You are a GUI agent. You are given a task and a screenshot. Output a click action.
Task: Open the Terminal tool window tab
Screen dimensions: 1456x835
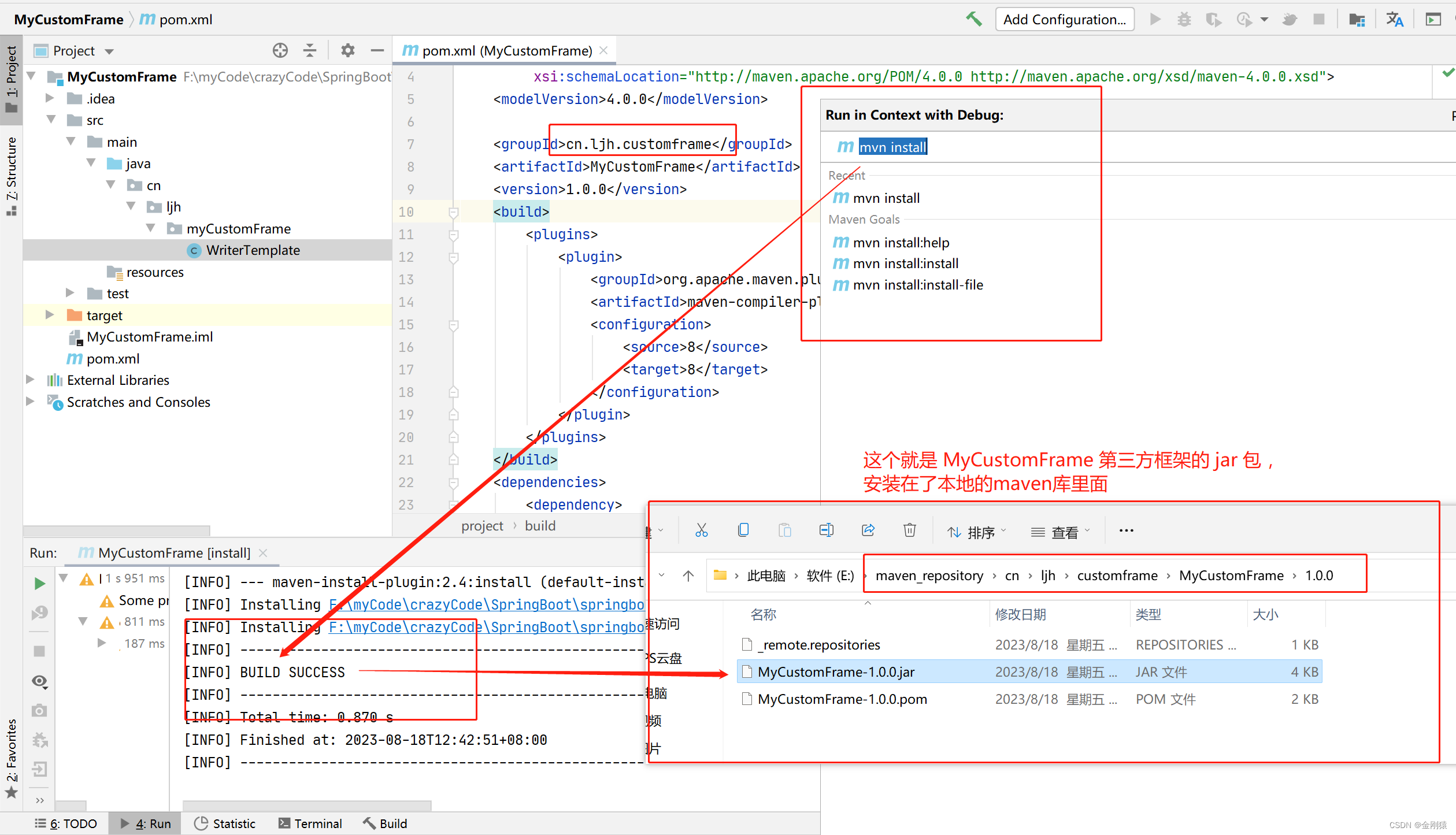coord(310,823)
